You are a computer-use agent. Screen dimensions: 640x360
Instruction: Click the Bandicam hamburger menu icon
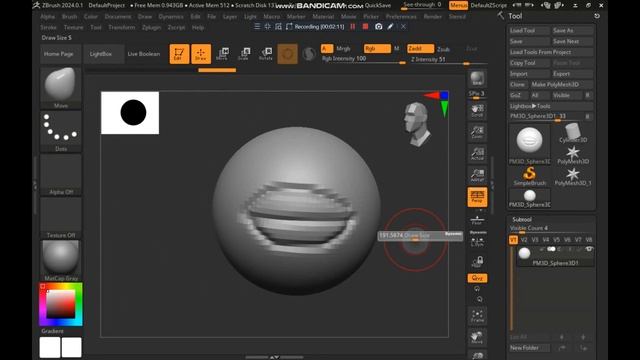pyautogui.click(x=257, y=27)
